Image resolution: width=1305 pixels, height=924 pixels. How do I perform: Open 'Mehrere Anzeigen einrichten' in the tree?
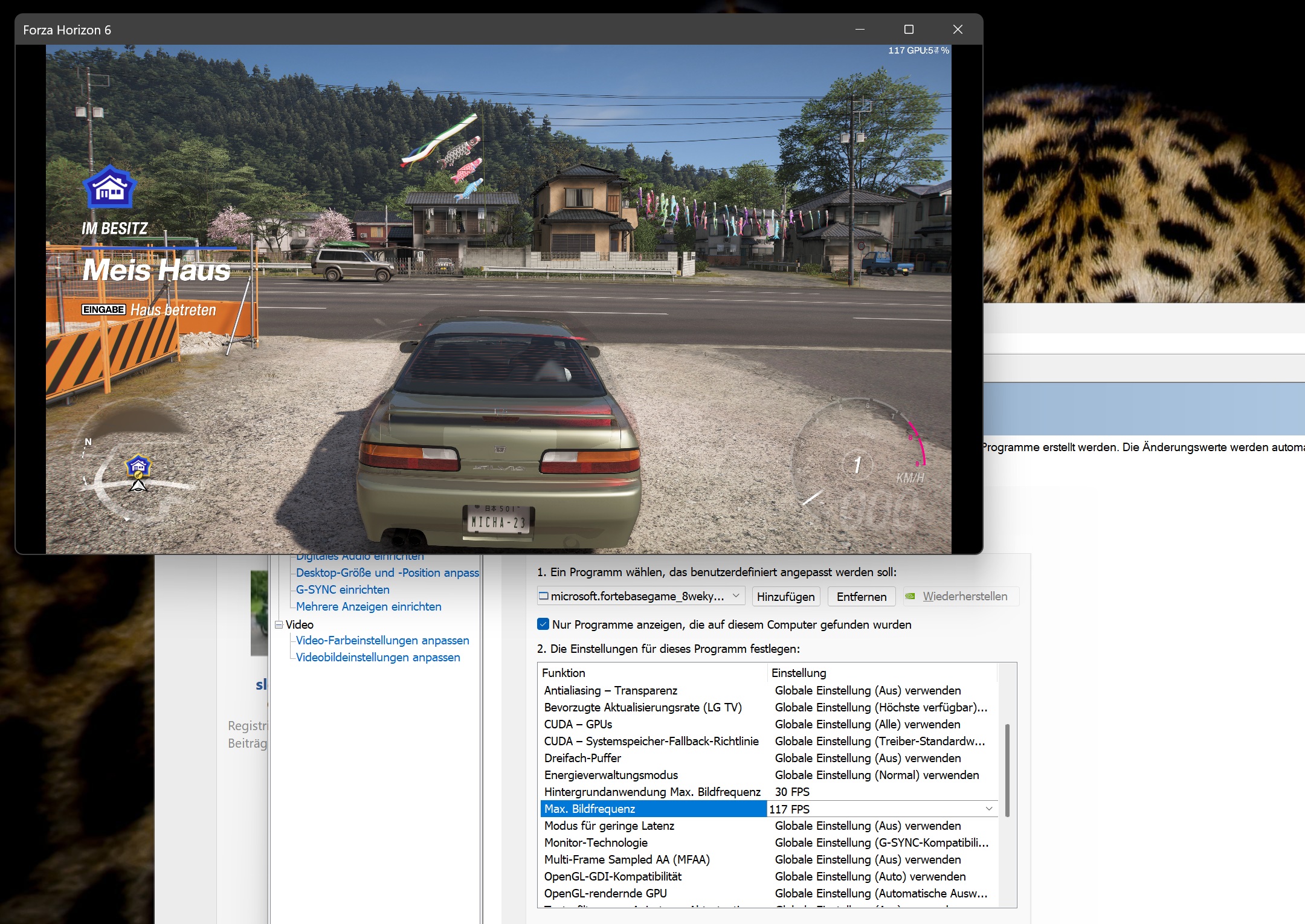tap(369, 606)
